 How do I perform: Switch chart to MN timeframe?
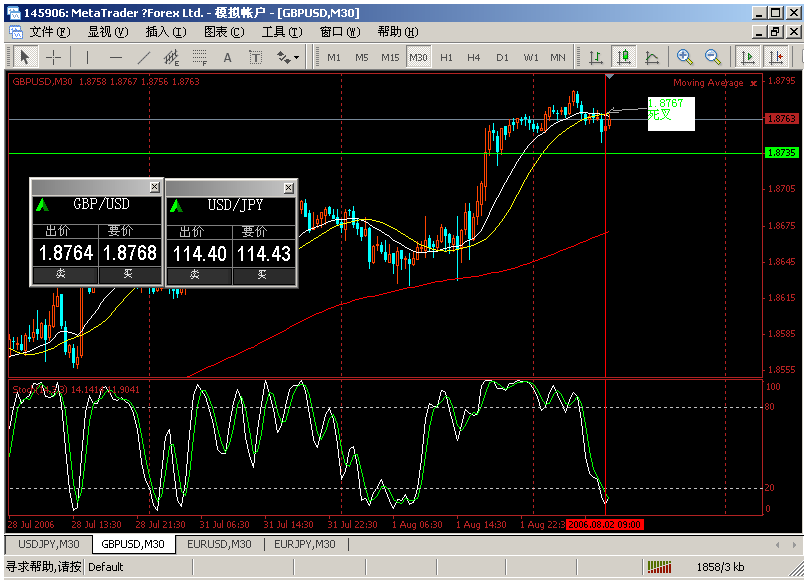click(558, 57)
